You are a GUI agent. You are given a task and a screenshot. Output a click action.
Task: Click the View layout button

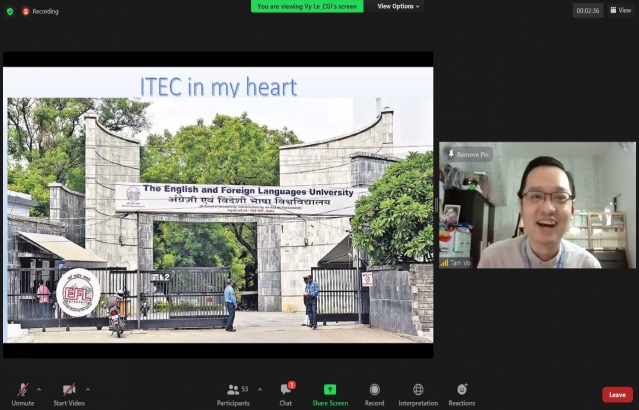[620, 10]
